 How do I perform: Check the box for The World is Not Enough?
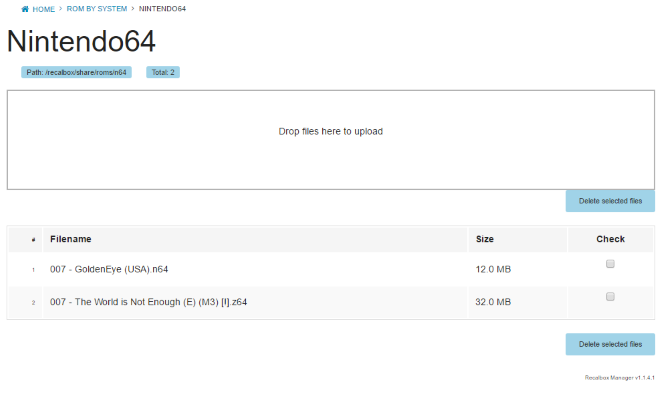point(610,297)
